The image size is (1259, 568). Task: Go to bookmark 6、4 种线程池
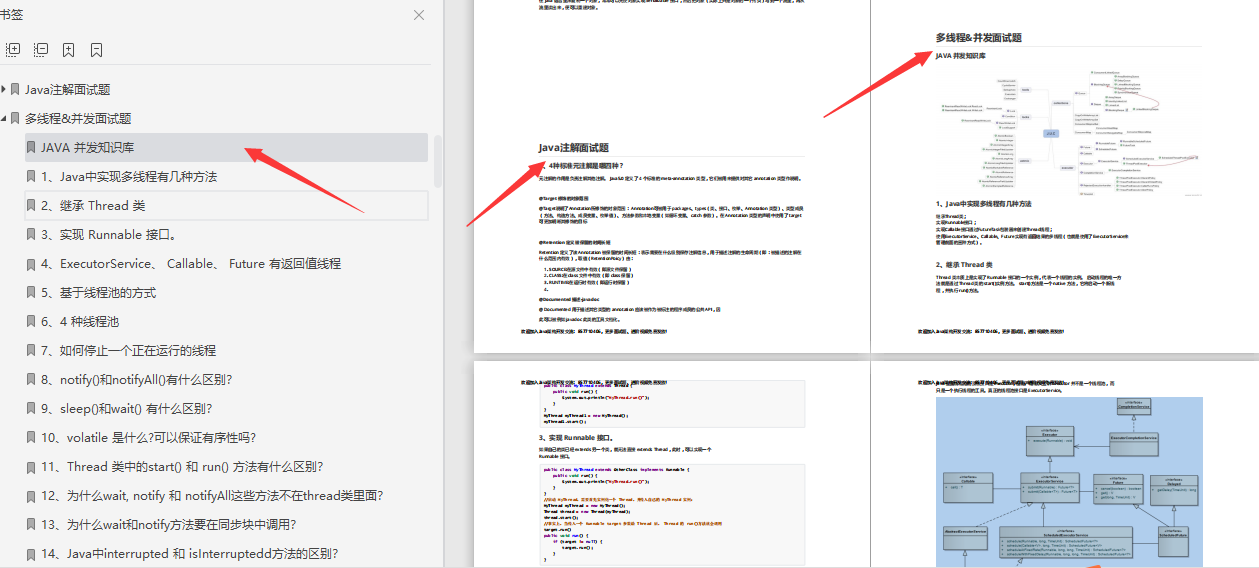point(80,321)
